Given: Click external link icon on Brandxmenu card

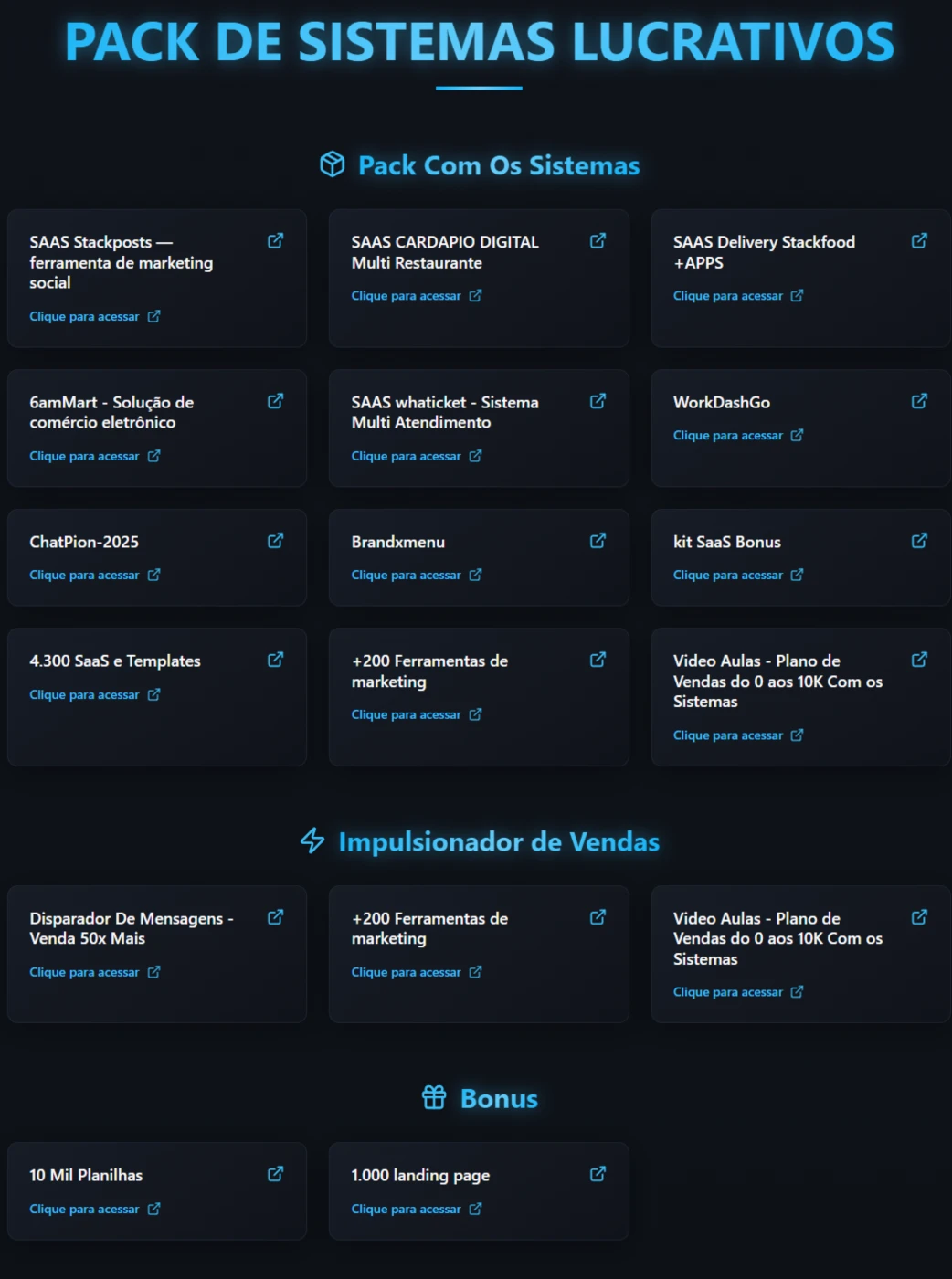Looking at the screenshot, I should pos(598,541).
